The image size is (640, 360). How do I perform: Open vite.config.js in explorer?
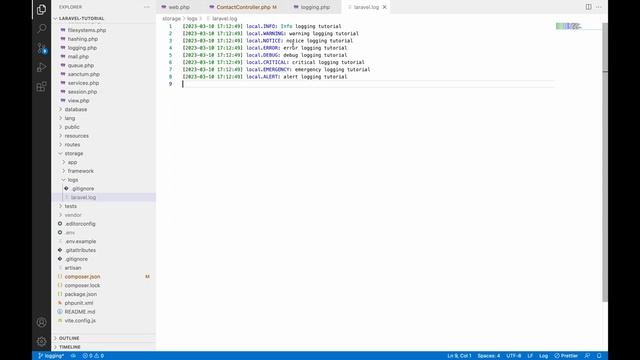(80, 320)
